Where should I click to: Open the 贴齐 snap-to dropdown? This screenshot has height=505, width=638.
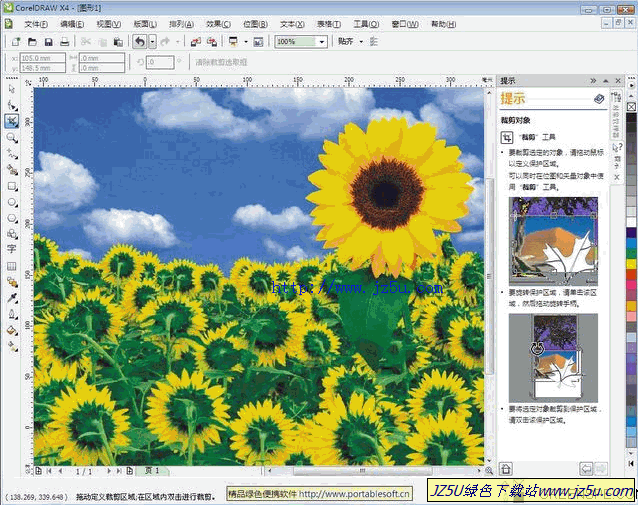361,42
